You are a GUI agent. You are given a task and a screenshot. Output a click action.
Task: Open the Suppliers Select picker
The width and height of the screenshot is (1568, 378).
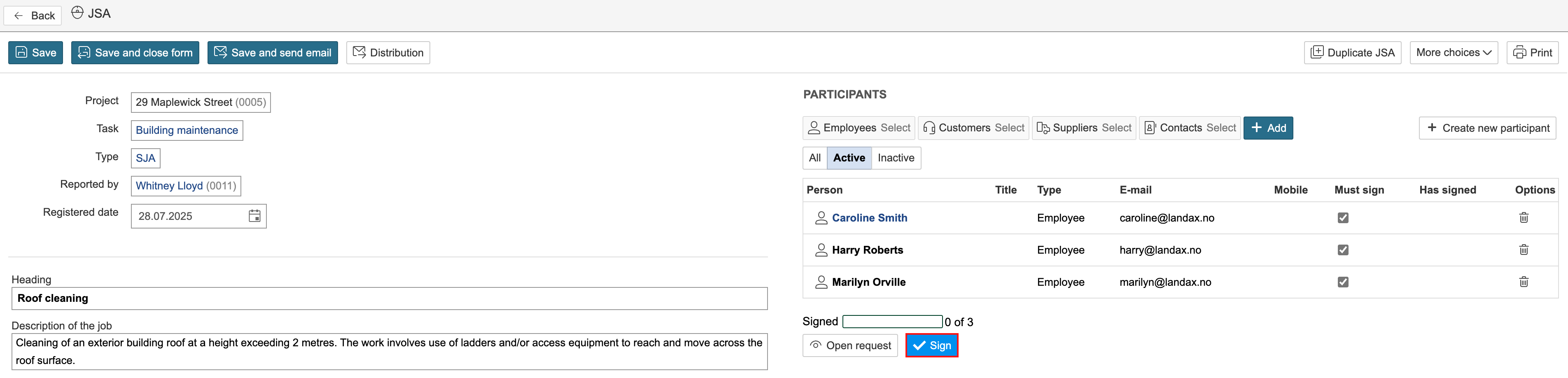[x=1083, y=128]
